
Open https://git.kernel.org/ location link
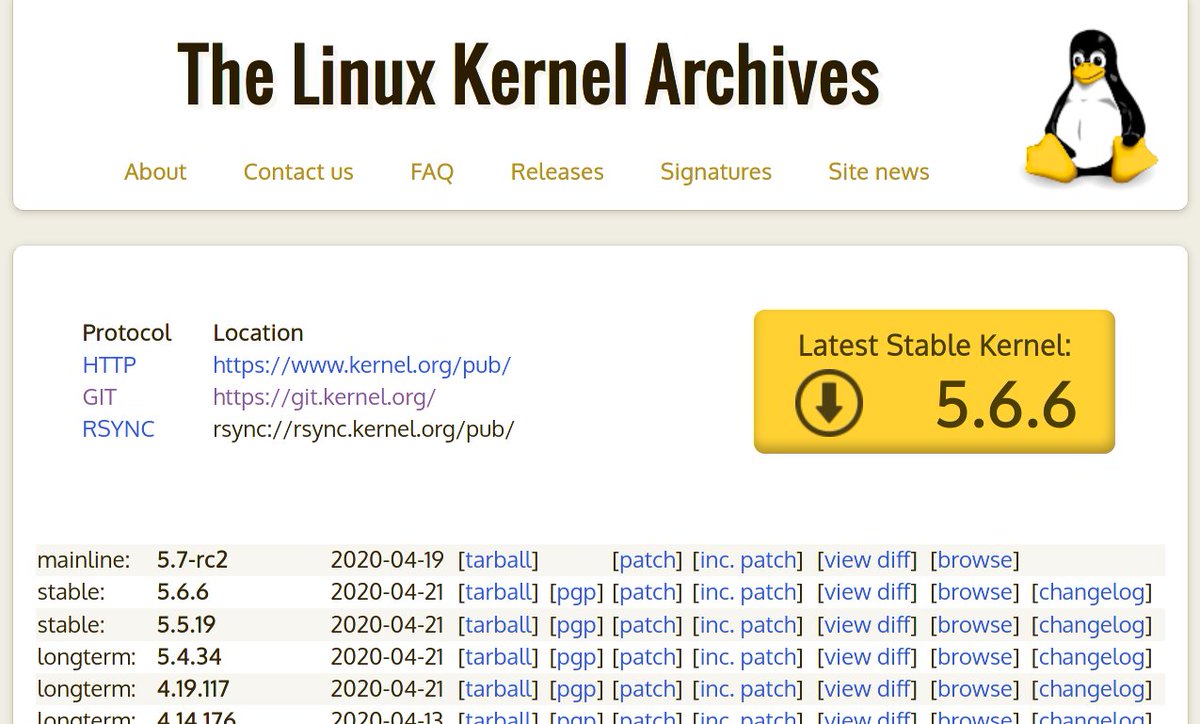pyautogui.click(x=324, y=397)
